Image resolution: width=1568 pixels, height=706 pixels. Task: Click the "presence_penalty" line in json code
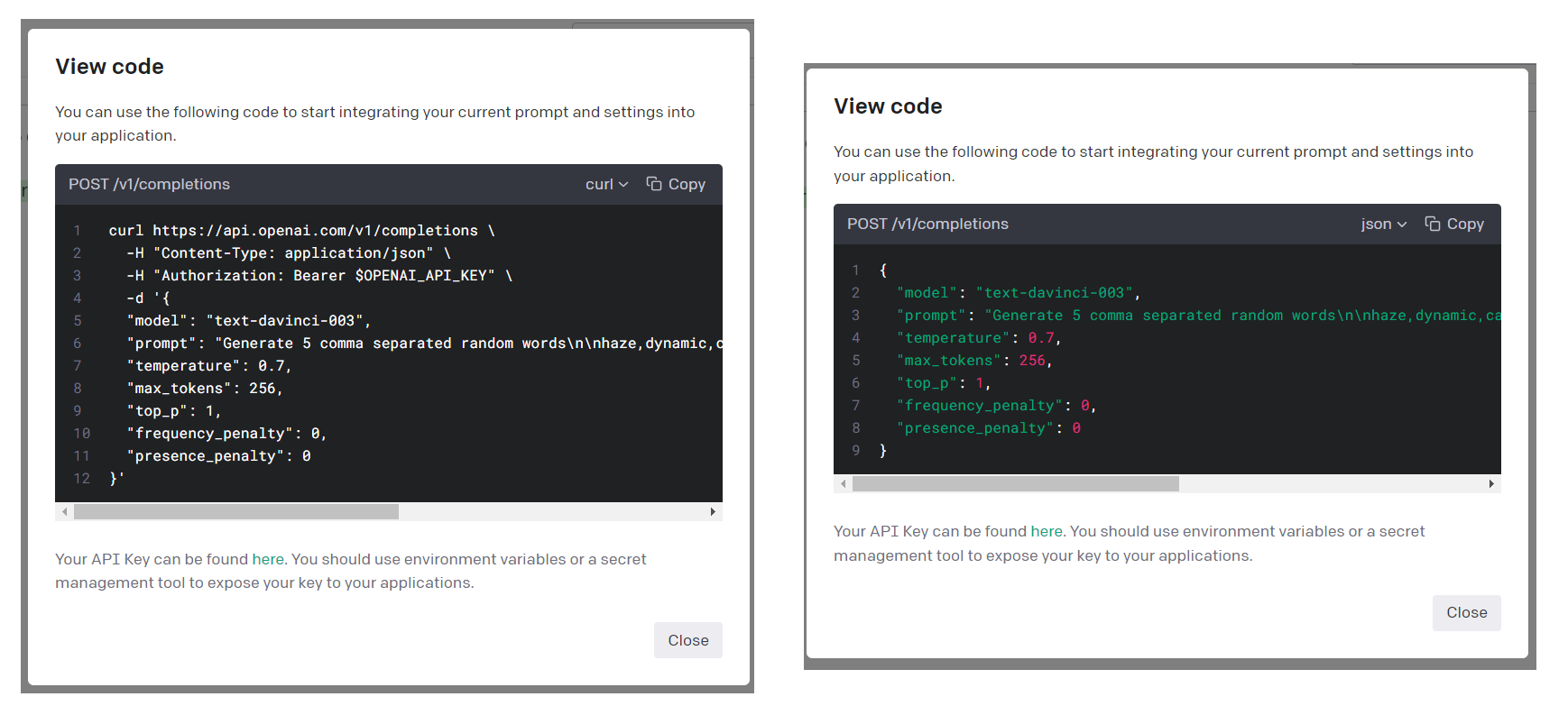tap(988, 428)
